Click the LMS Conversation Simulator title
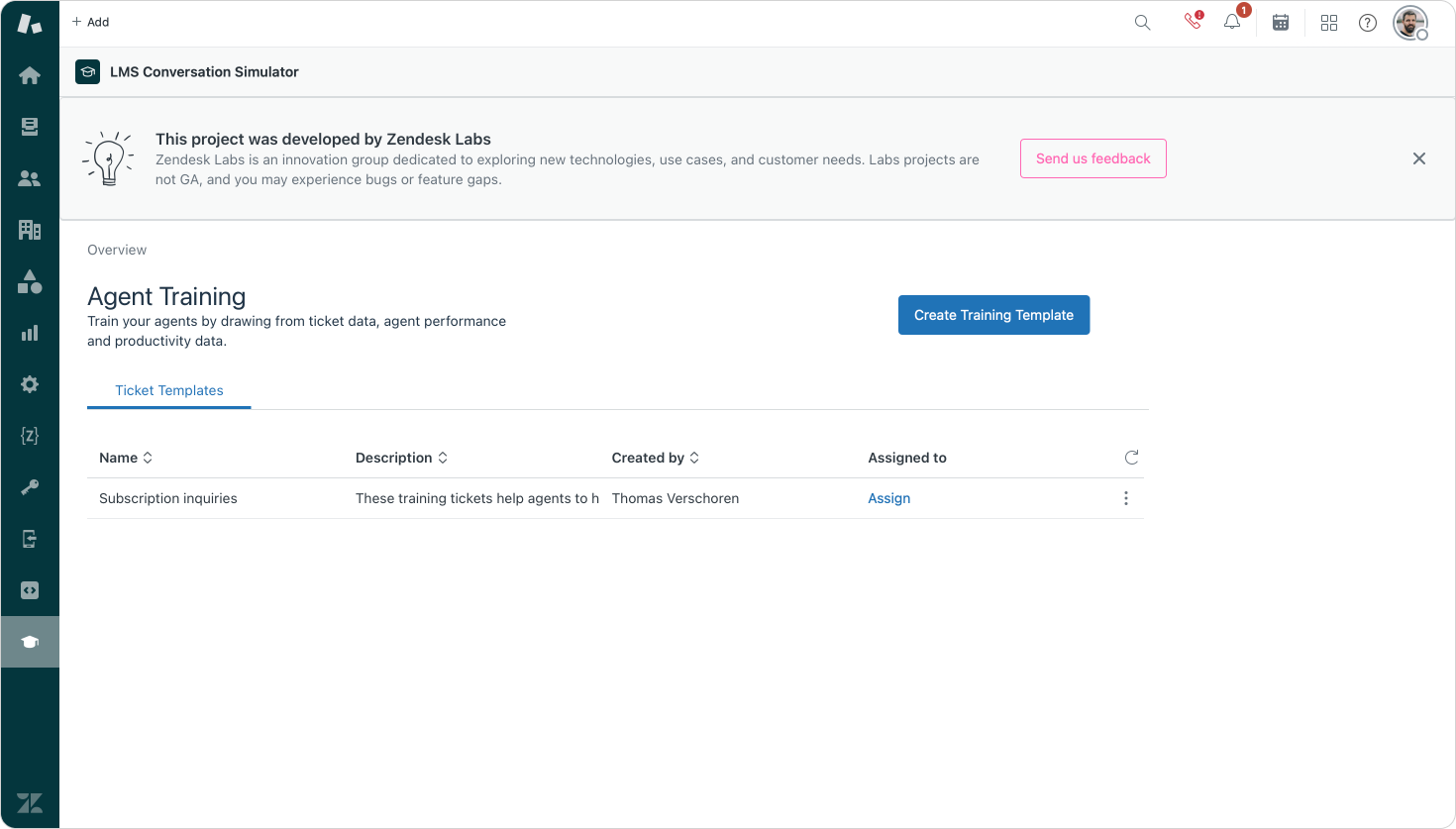This screenshot has height=829, width=1456. pyautogui.click(x=204, y=71)
